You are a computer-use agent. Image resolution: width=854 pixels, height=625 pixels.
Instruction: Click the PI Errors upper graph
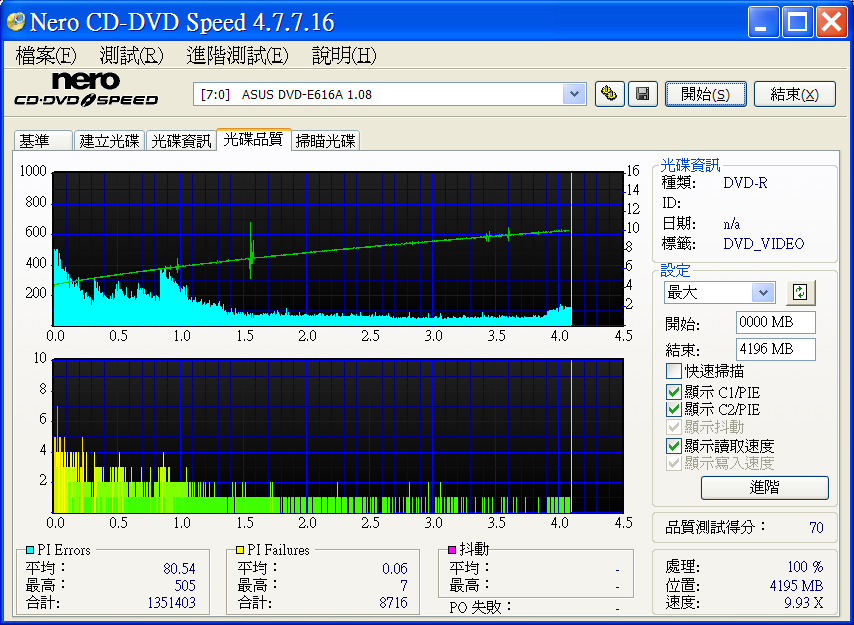(x=338, y=249)
